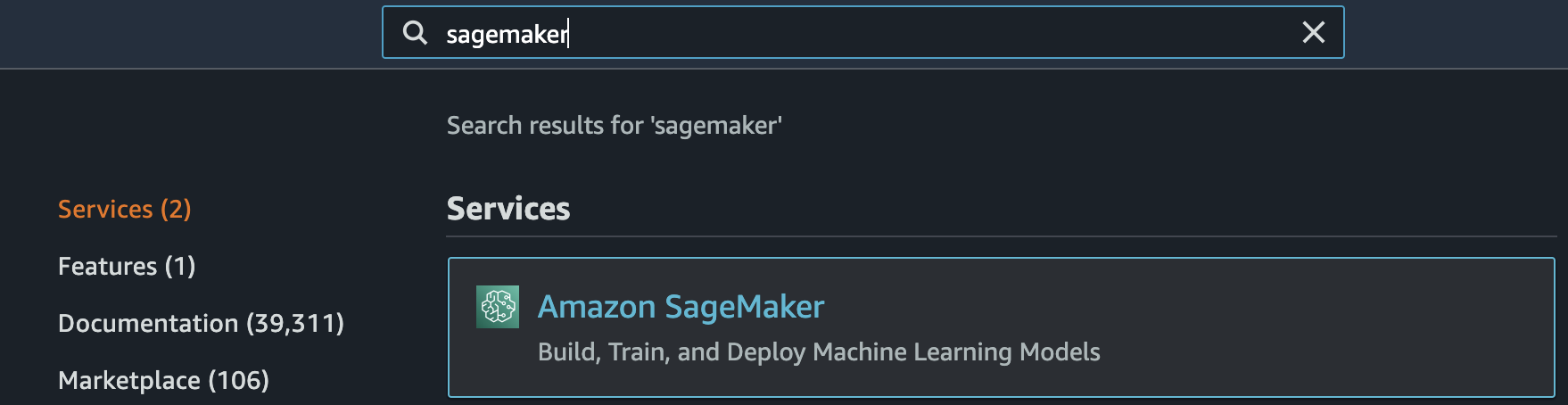Click the divider line under the Services heading
This screenshot has width=1568, height=405.
pos(1001,236)
